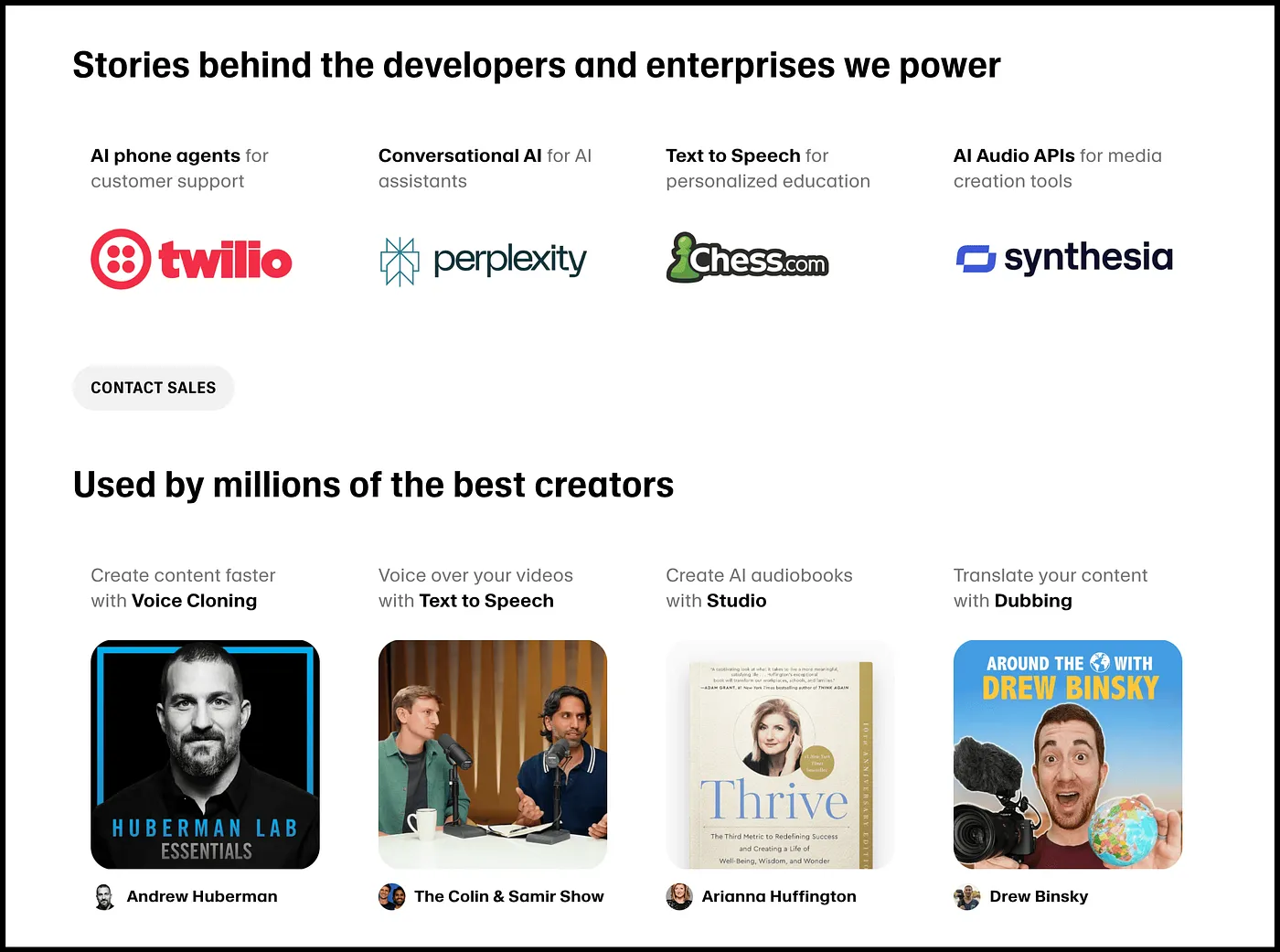Click 'Translate your content with Dubbing' text
This screenshot has height=952, width=1280.
click(x=1051, y=588)
